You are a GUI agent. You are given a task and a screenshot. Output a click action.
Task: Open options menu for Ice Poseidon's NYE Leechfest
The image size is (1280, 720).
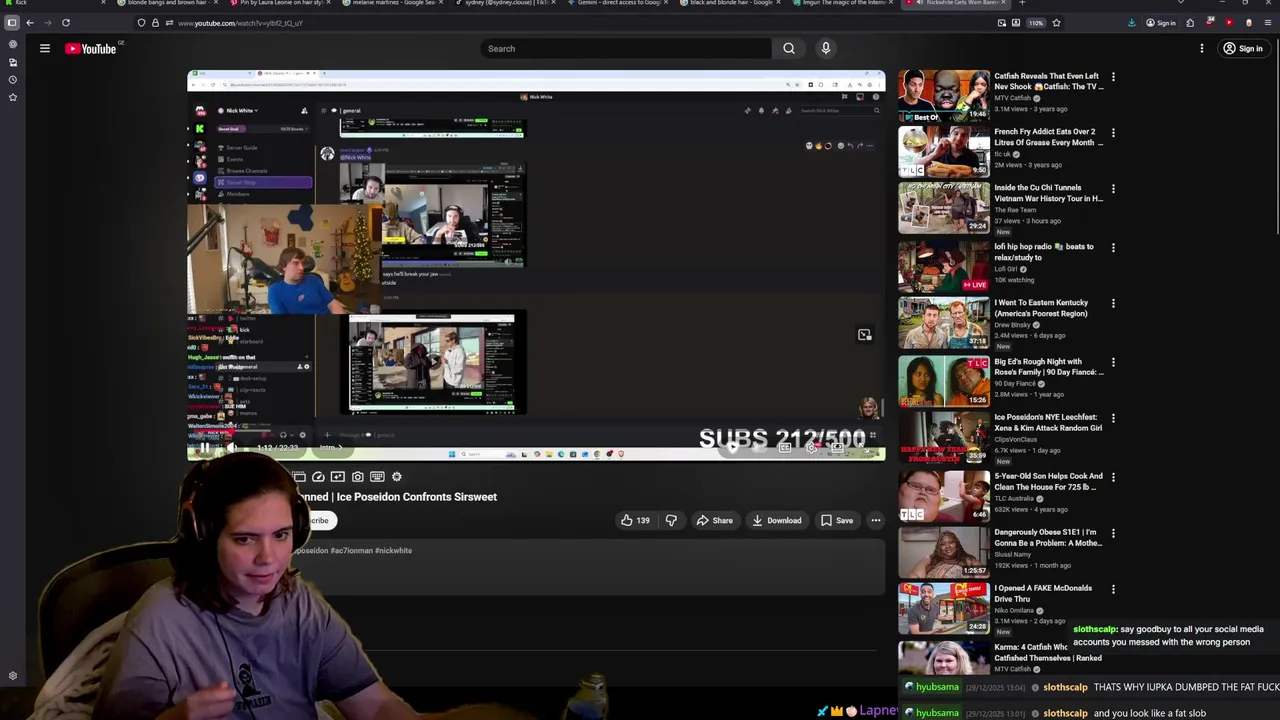click(x=1113, y=418)
